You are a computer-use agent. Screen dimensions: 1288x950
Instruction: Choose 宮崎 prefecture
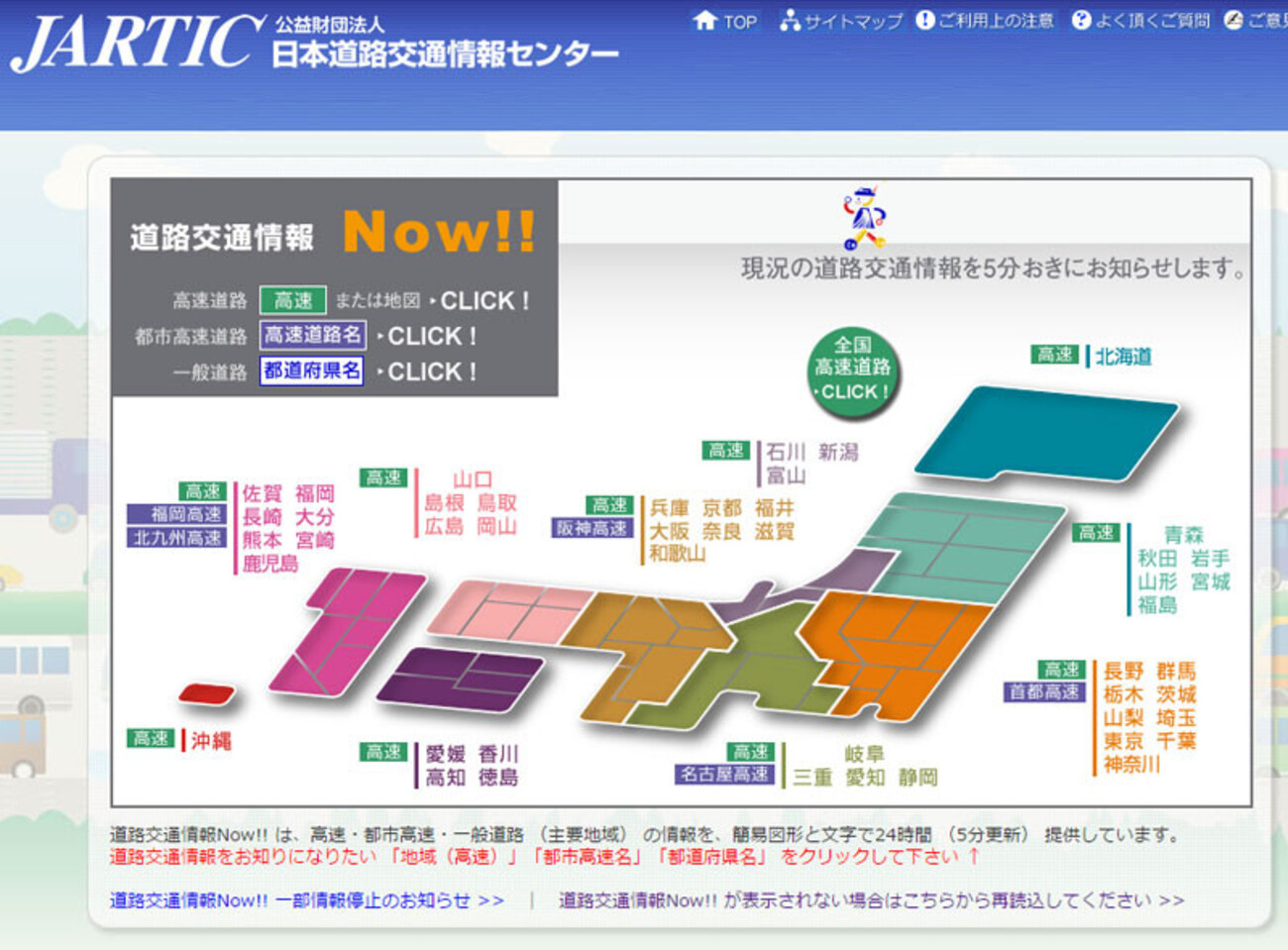tap(315, 540)
